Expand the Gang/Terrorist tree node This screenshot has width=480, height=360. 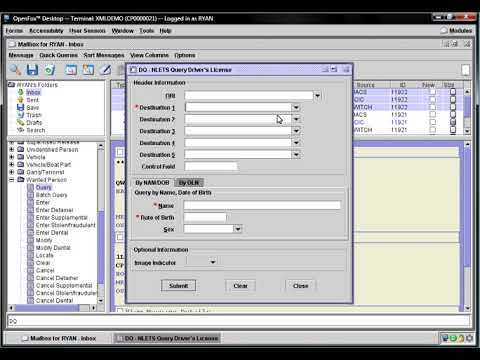tap(12, 172)
